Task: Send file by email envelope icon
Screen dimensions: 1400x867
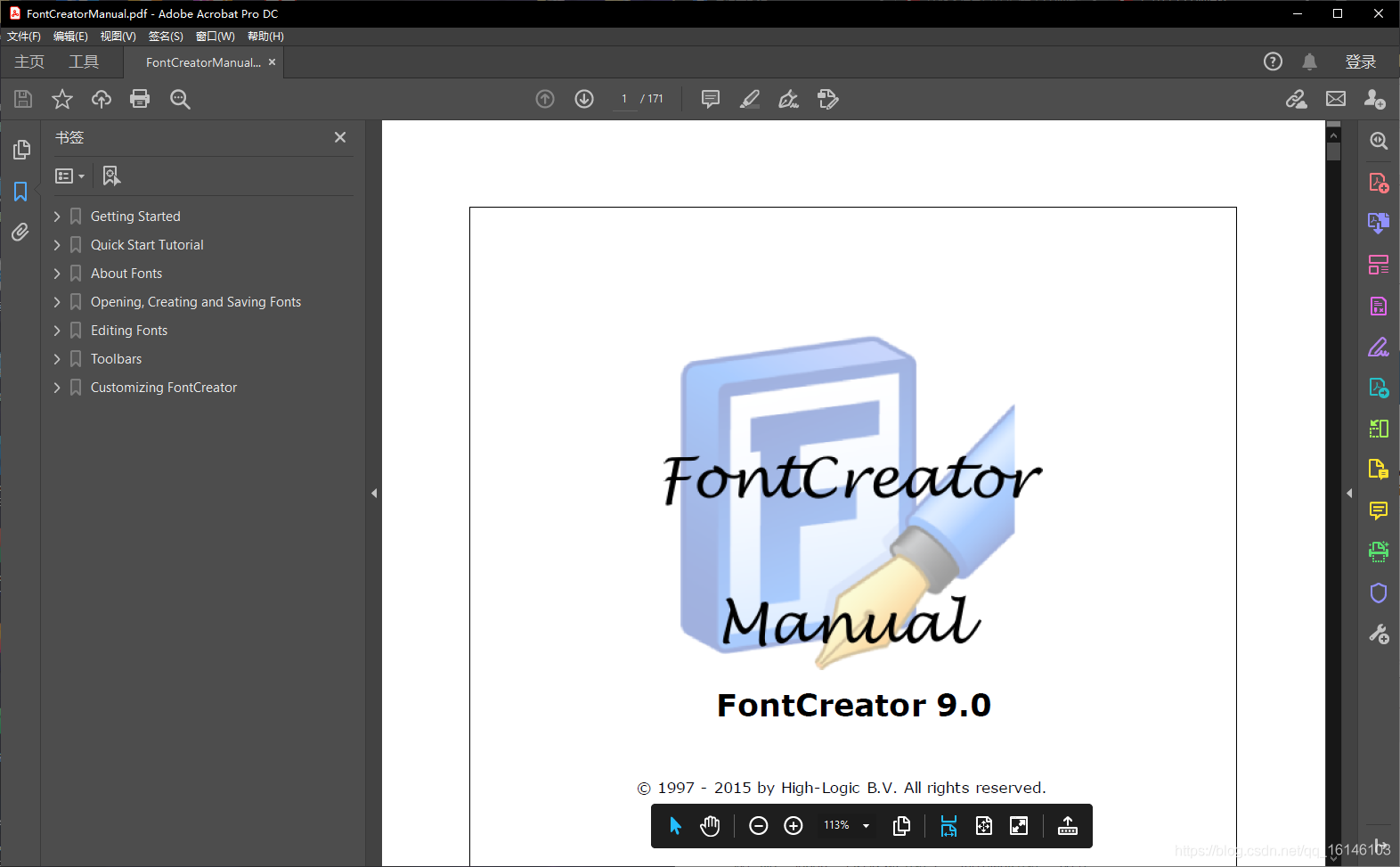Action: coord(1336,99)
